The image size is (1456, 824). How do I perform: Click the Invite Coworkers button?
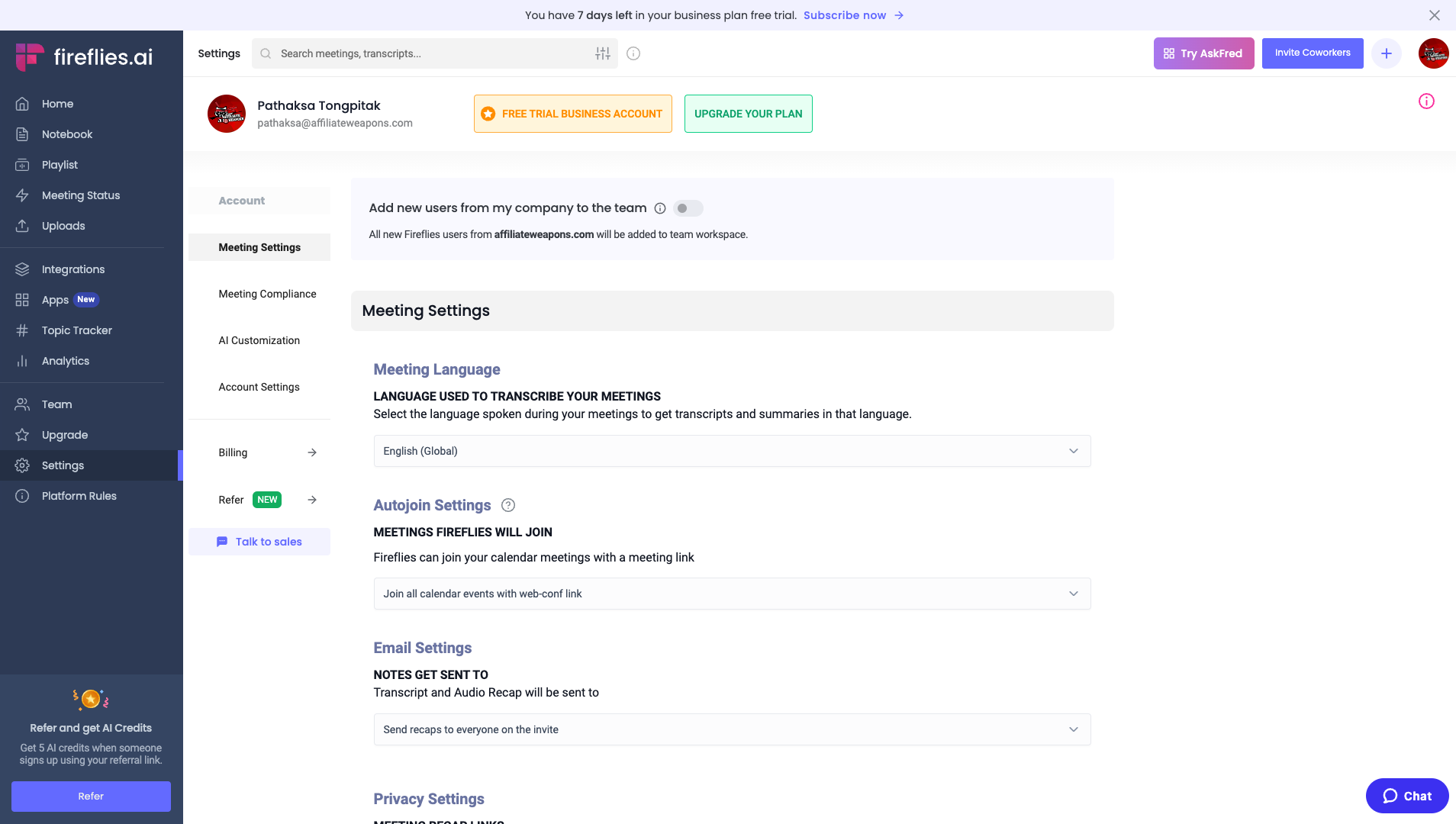pyautogui.click(x=1312, y=53)
